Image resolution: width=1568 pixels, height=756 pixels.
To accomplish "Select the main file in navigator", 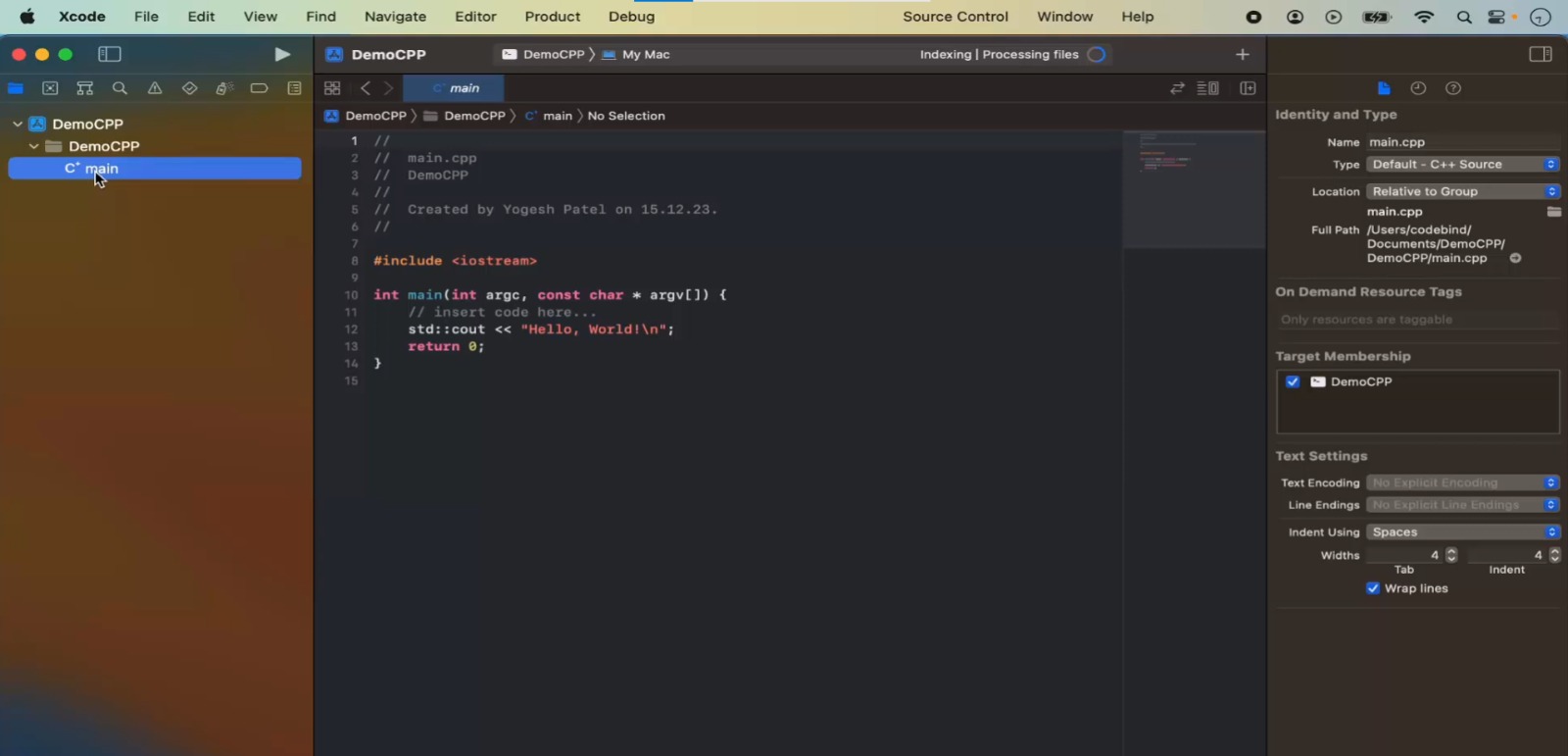I will (155, 169).
